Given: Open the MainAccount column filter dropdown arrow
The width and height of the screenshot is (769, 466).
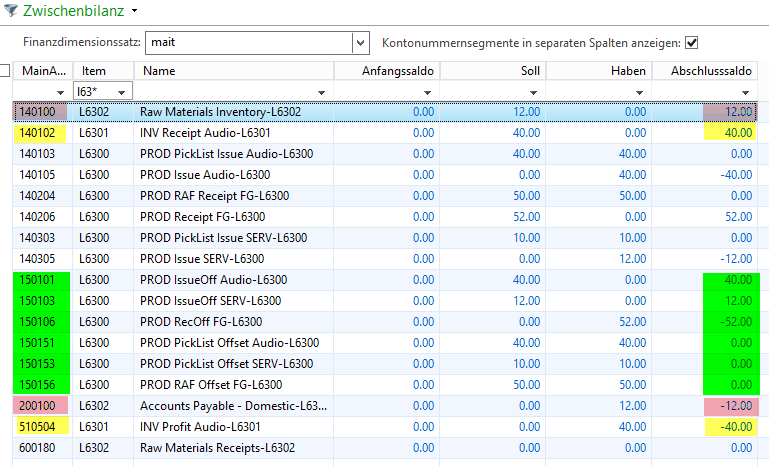Looking at the screenshot, I should tap(60, 92).
